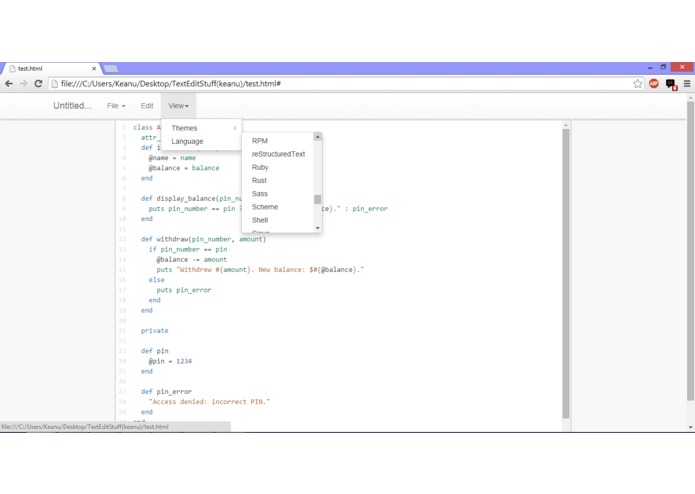695x494 pixels.
Task: Click the '@balance -= amount' line
Action: (x=191, y=260)
